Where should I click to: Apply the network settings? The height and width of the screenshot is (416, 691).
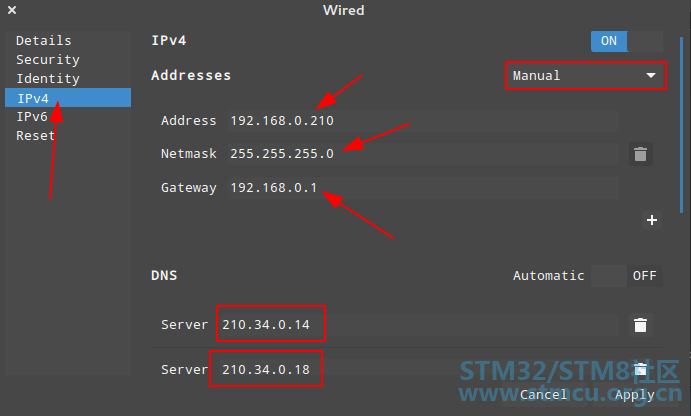(x=634, y=395)
